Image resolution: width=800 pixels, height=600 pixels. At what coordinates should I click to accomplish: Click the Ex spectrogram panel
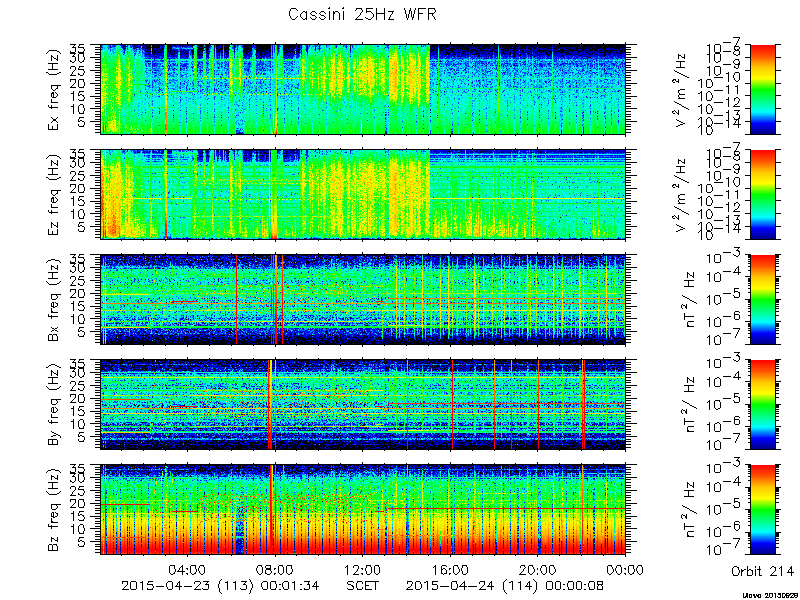click(x=363, y=89)
